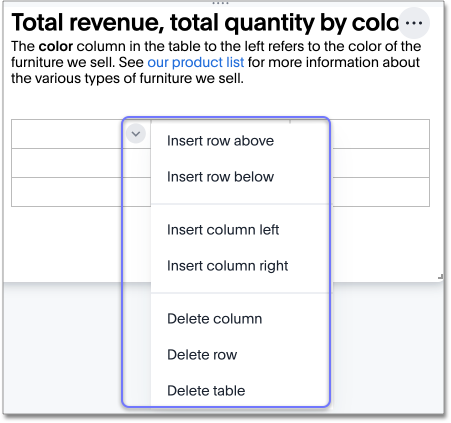
Task: Click the bottom-left table cell
Action: pyautogui.click(x=67, y=192)
